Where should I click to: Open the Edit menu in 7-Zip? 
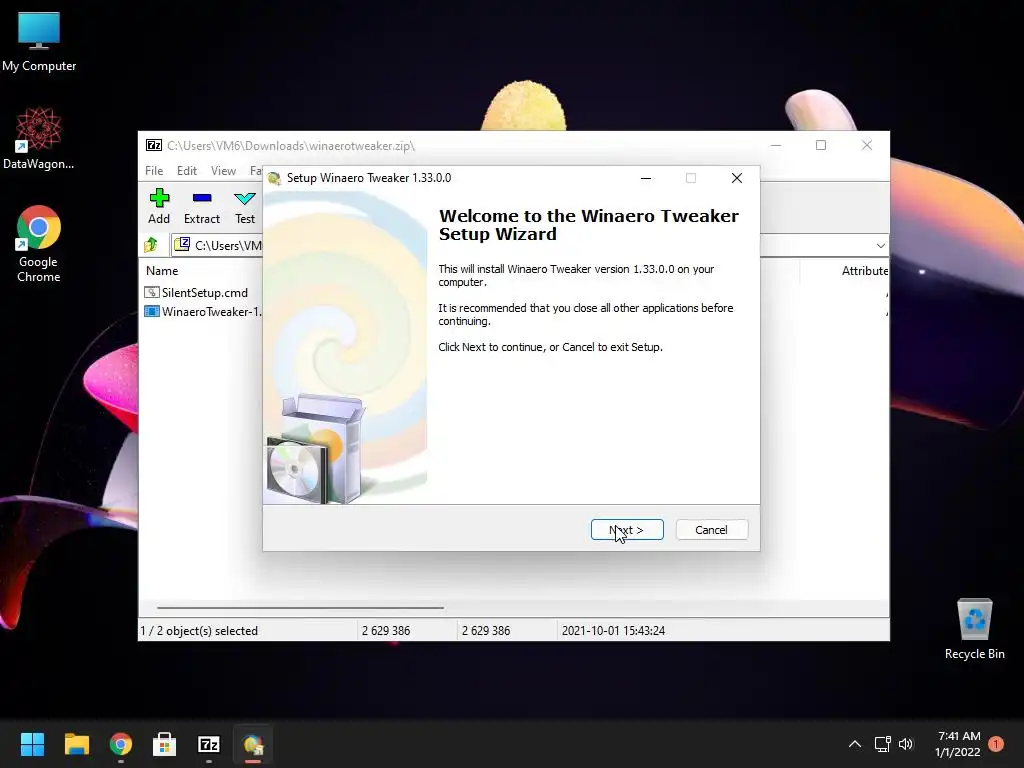pos(187,170)
